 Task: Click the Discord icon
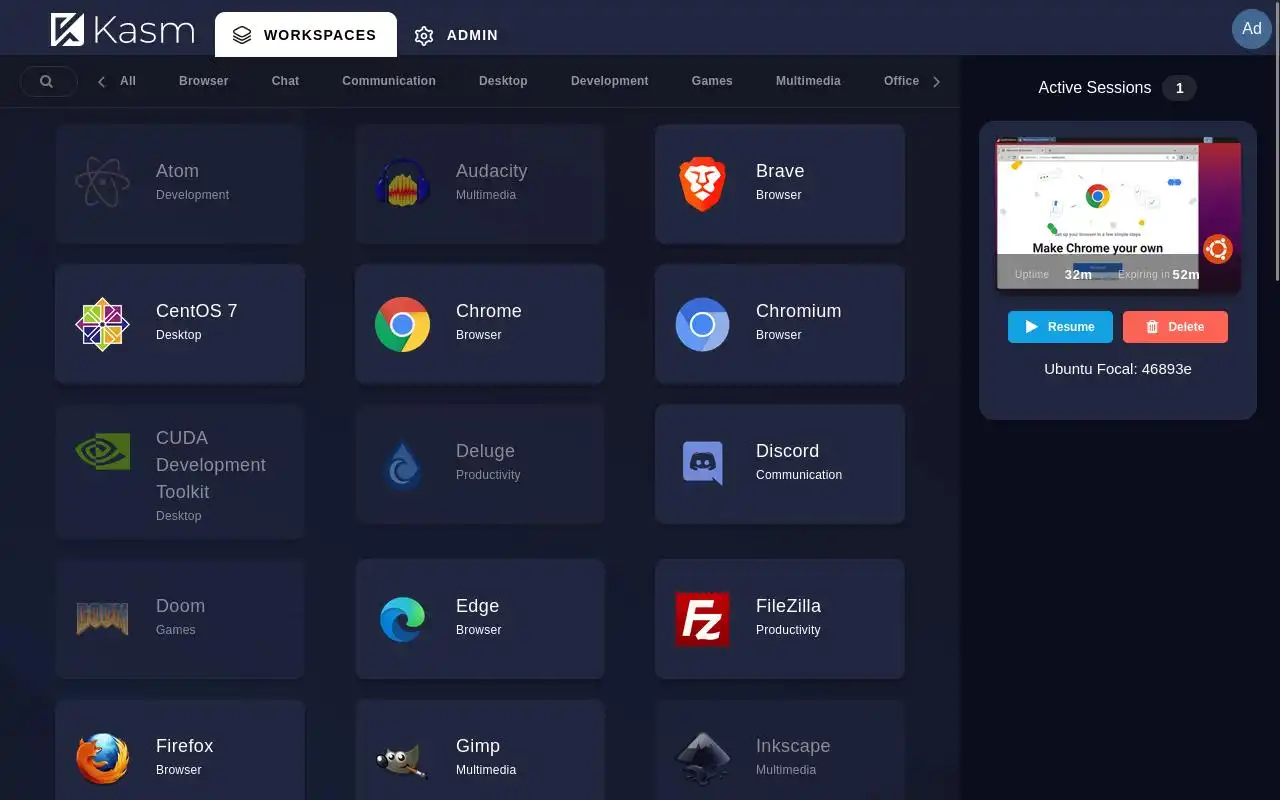click(x=702, y=464)
